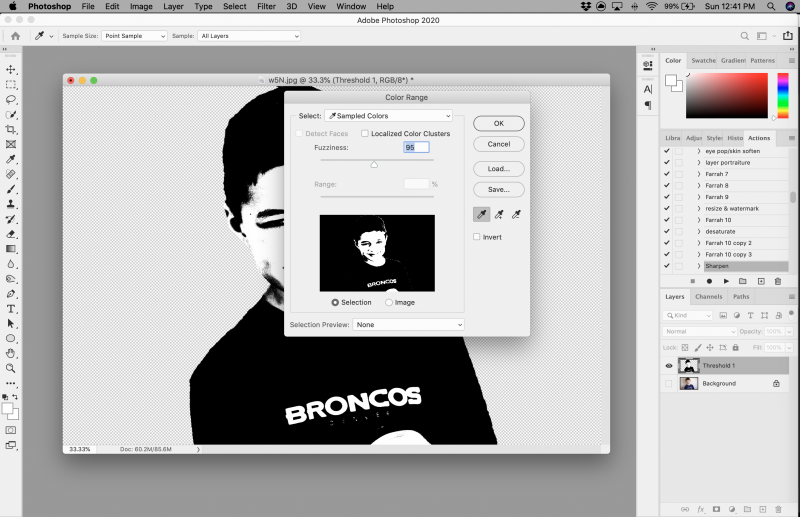Expand the Farrah 10 copy 2 action
The height and width of the screenshot is (517, 800).
click(699, 243)
